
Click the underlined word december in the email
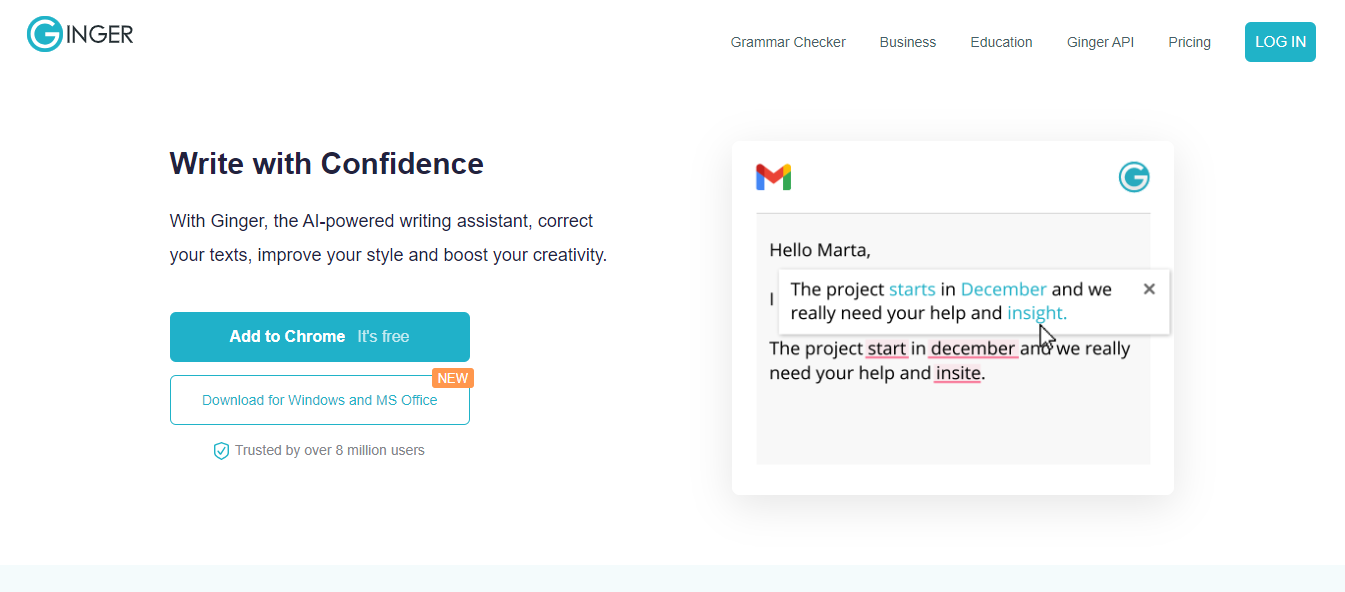973,348
